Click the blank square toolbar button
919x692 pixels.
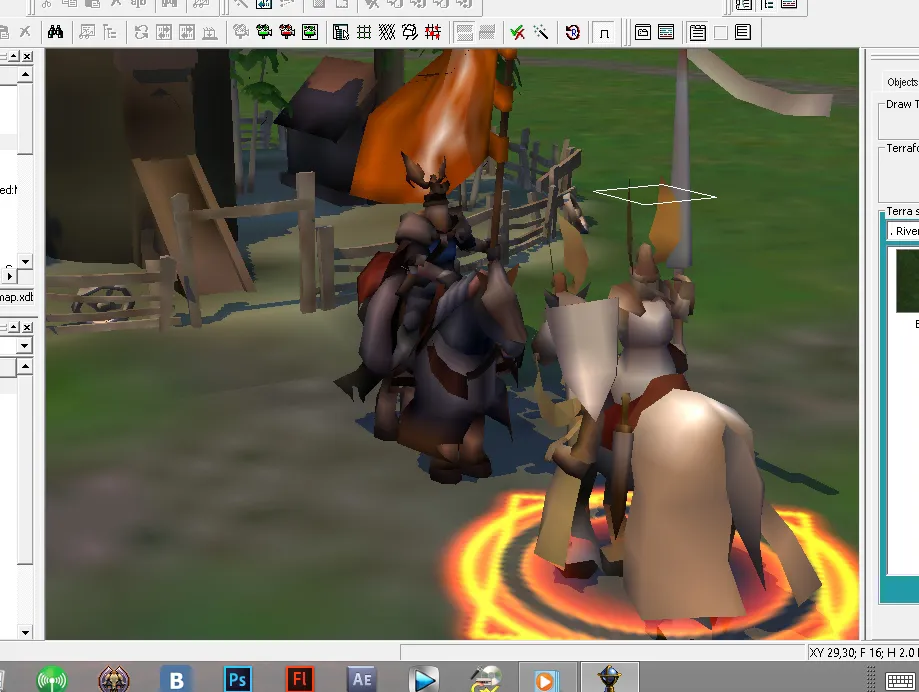(721, 32)
